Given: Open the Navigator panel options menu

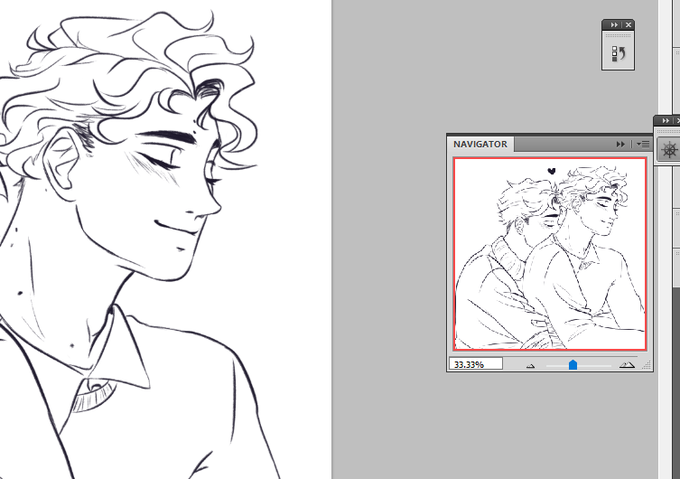Looking at the screenshot, I should click(643, 144).
